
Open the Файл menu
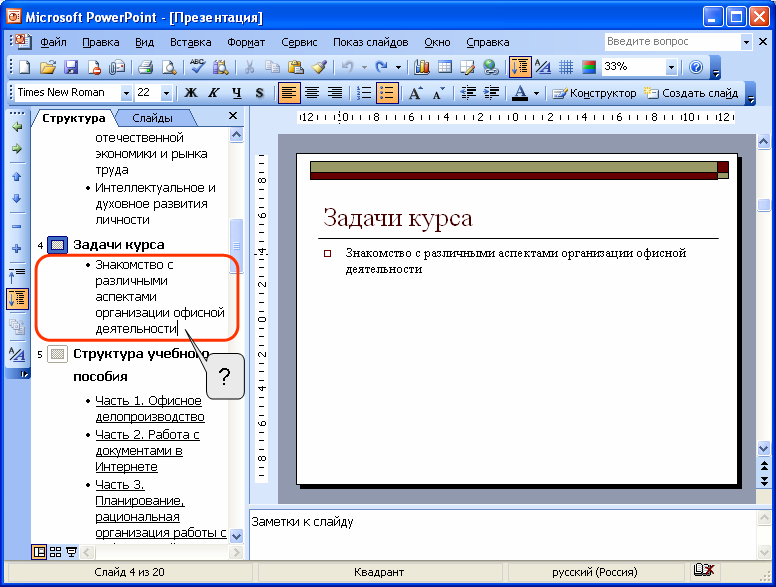(x=53, y=43)
